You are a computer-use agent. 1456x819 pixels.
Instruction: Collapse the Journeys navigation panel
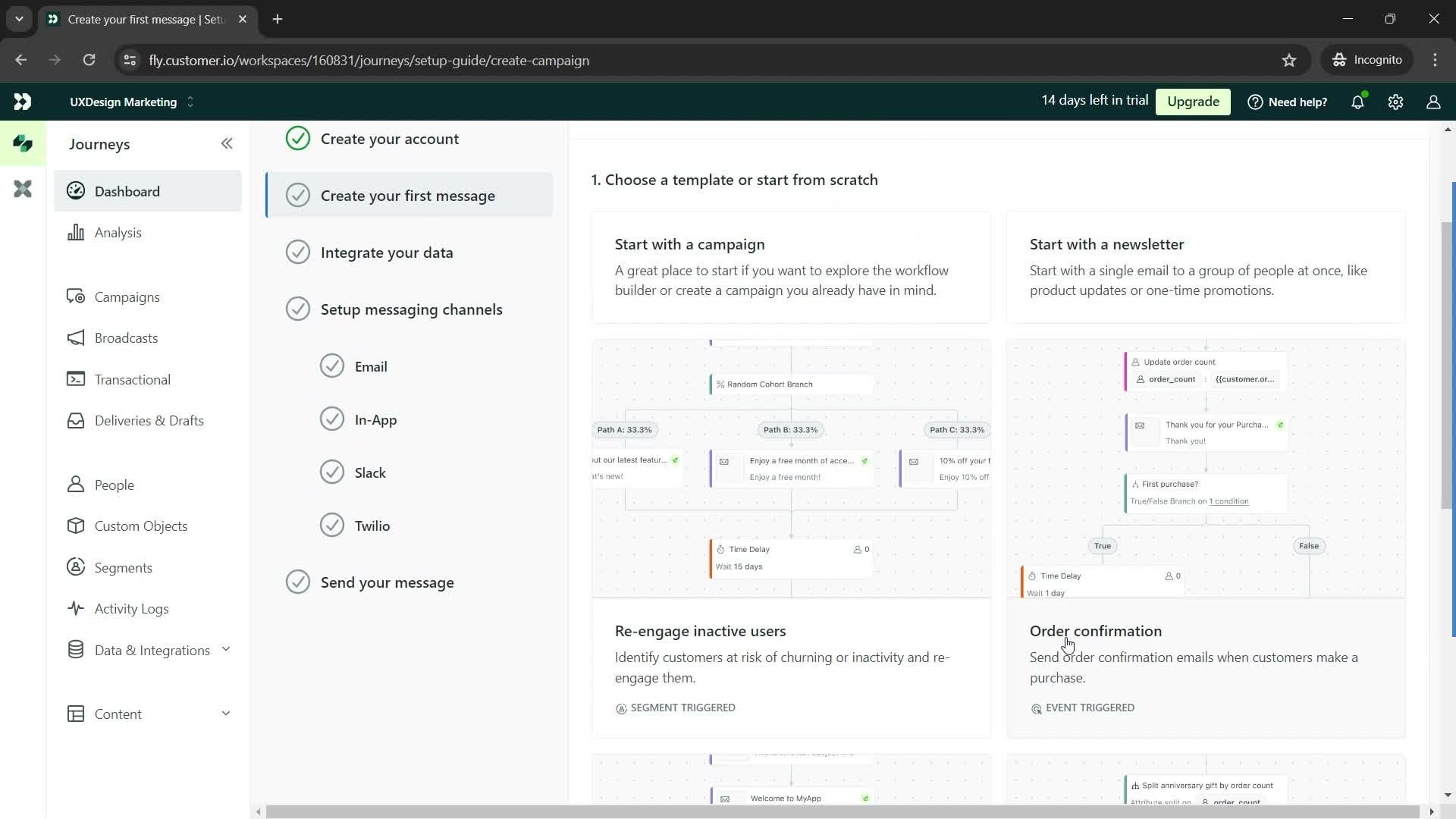227,143
